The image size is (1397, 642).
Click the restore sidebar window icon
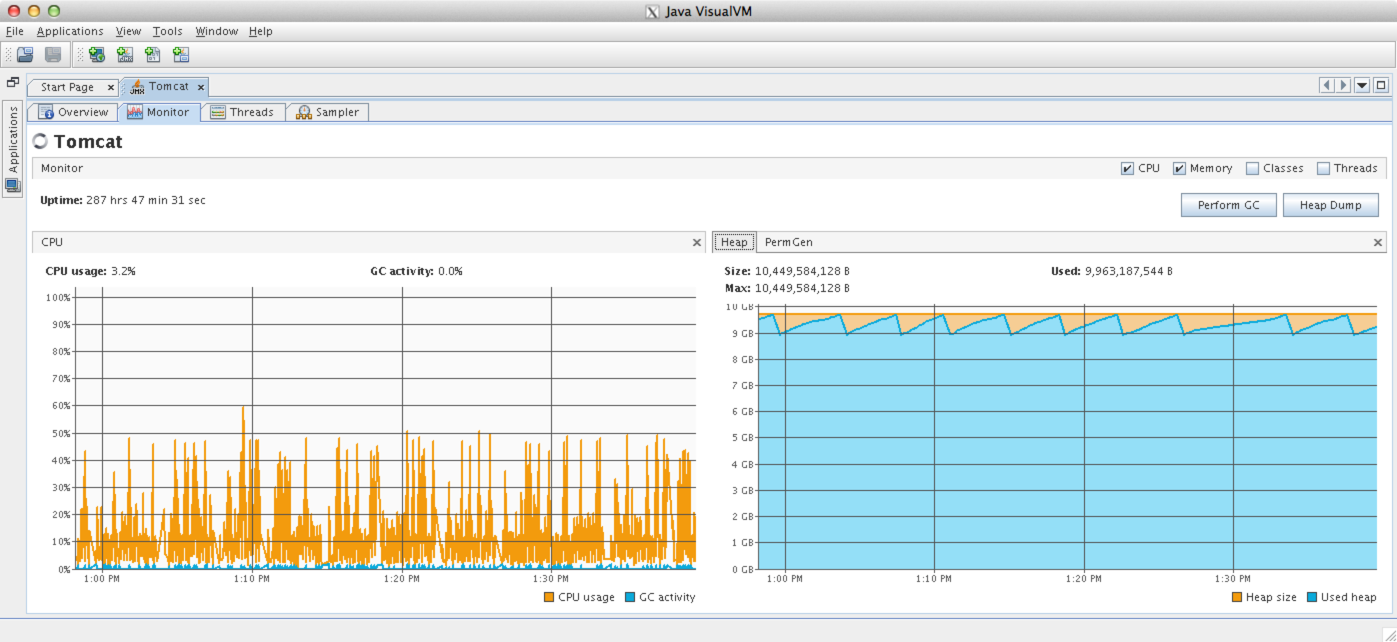[x=13, y=82]
